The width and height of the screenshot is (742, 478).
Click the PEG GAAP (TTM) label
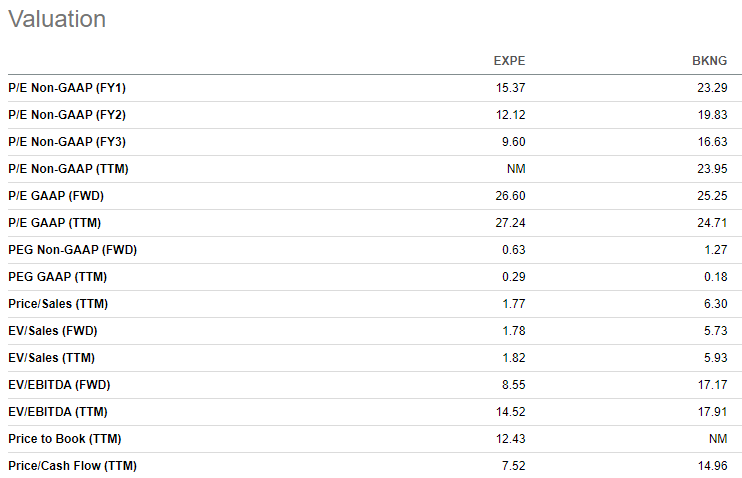tap(57, 277)
